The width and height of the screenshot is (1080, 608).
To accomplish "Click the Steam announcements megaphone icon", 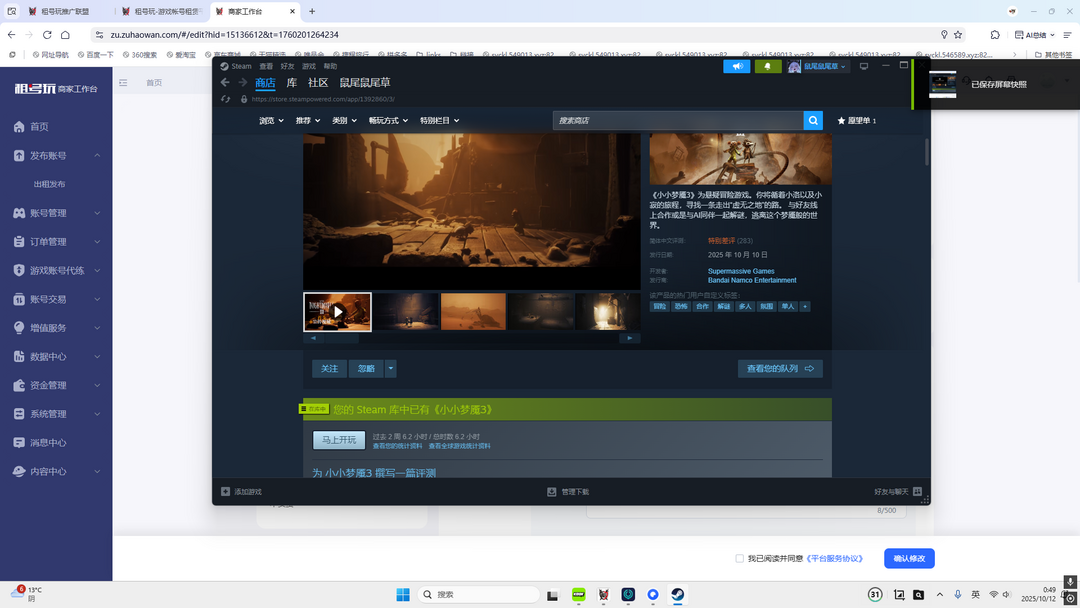I will point(736,67).
